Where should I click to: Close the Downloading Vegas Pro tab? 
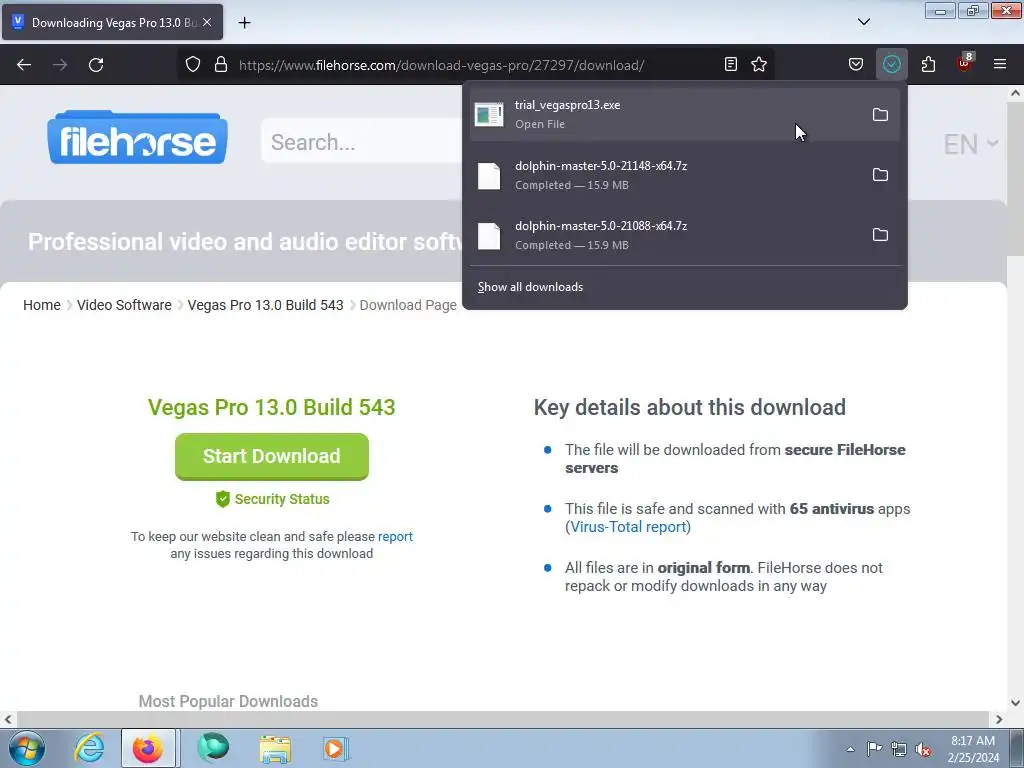(207, 22)
